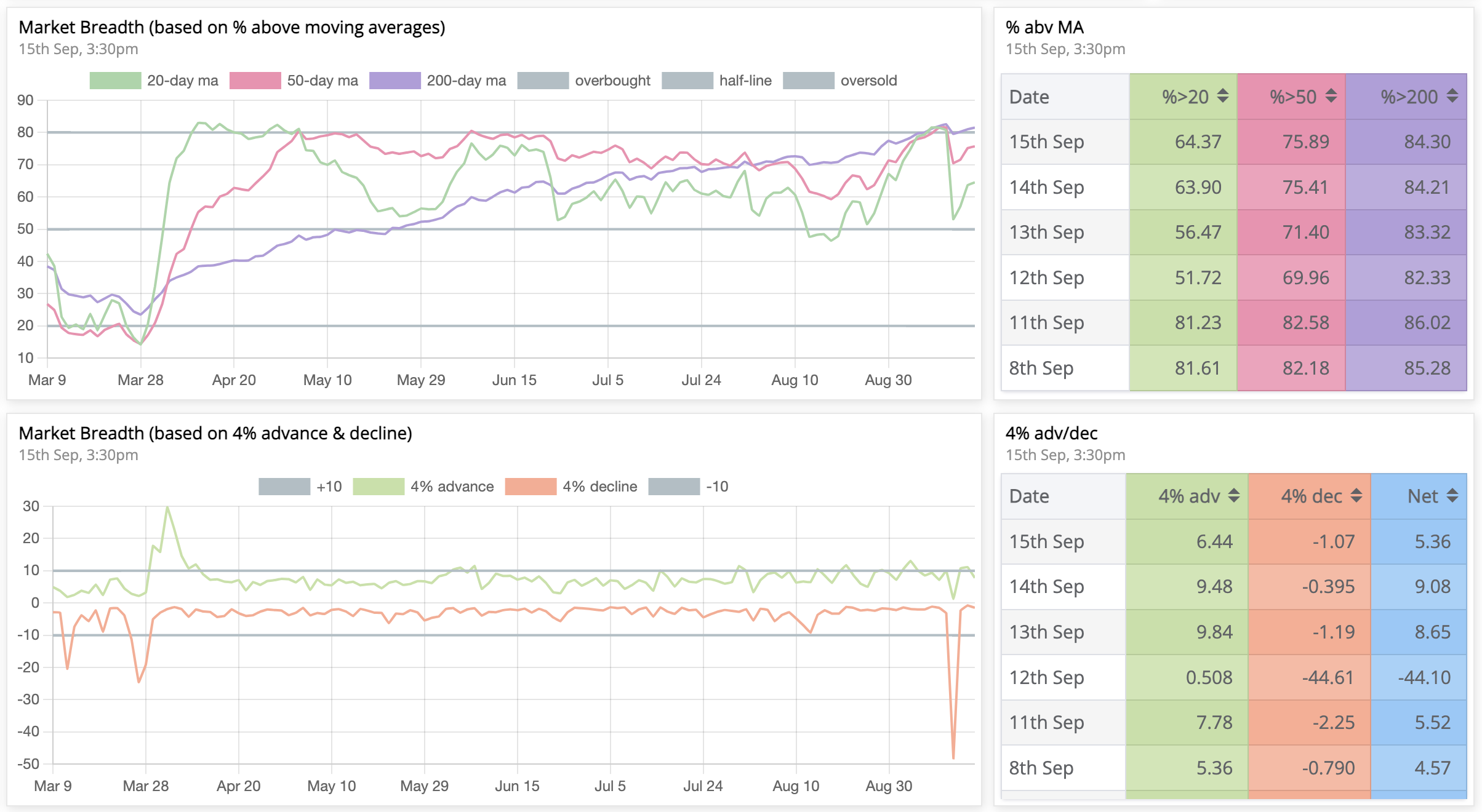This screenshot has width=1482, height=812.
Task: Click value 4.57 in Net column
Action: [1433, 768]
